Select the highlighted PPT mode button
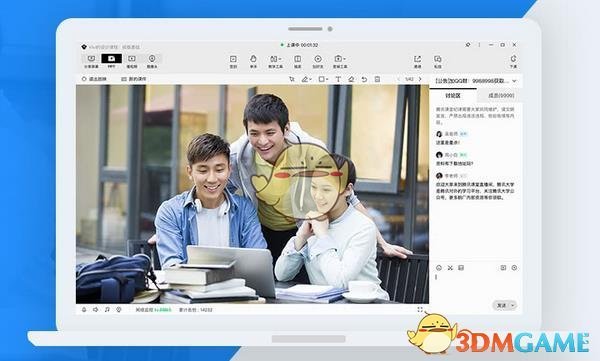600x361 pixels. click(111, 59)
